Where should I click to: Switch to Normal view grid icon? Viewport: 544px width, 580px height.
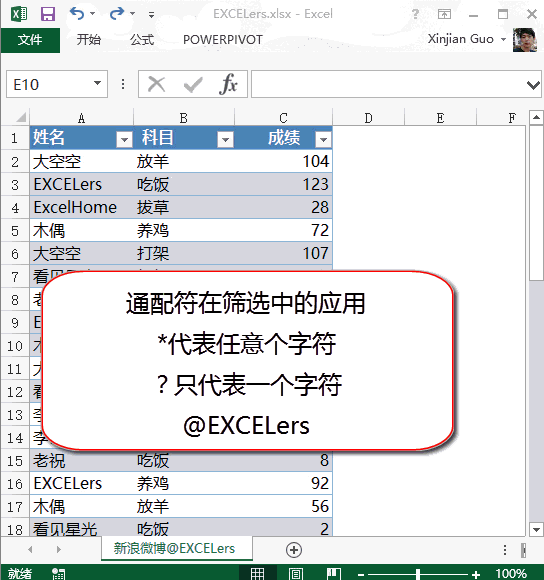(x=257, y=573)
